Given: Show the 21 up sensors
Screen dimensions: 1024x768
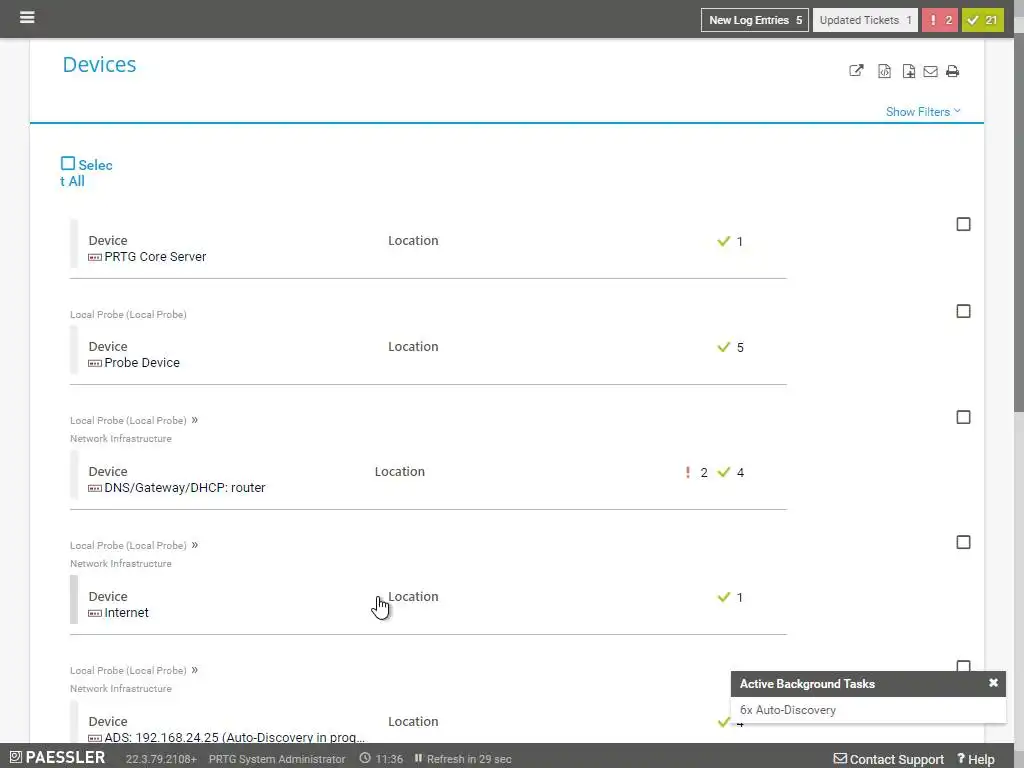Looking at the screenshot, I should tap(982, 20).
